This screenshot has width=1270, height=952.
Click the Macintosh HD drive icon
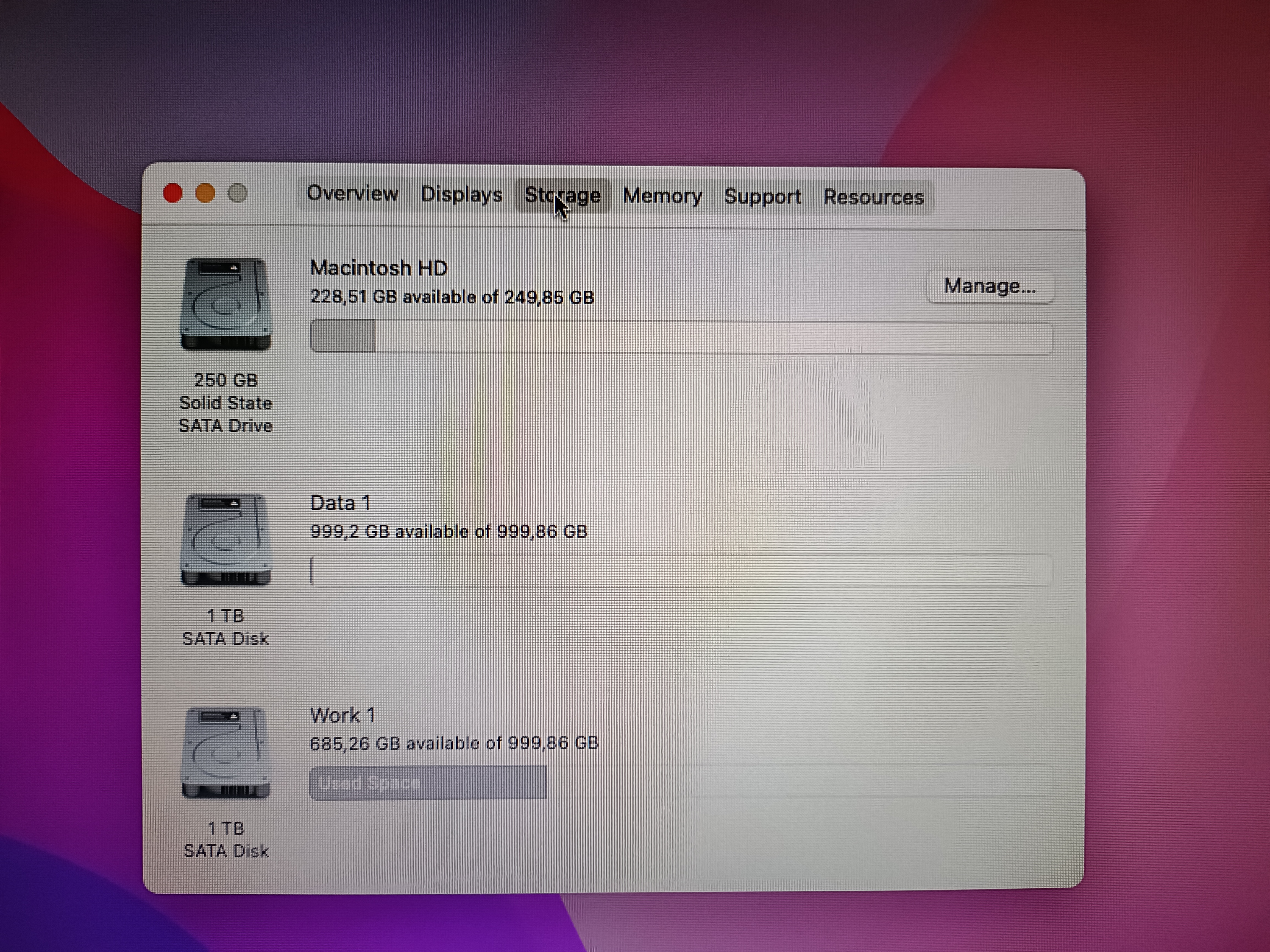pyautogui.click(x=226, y=304)
